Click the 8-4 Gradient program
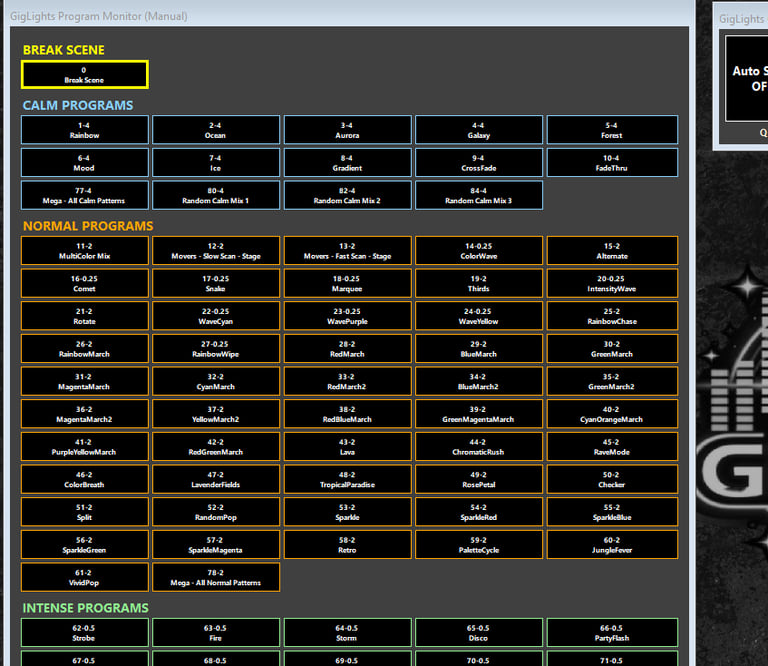The width and height of the screenshot is (768, 666). click(x=347, y=163)
